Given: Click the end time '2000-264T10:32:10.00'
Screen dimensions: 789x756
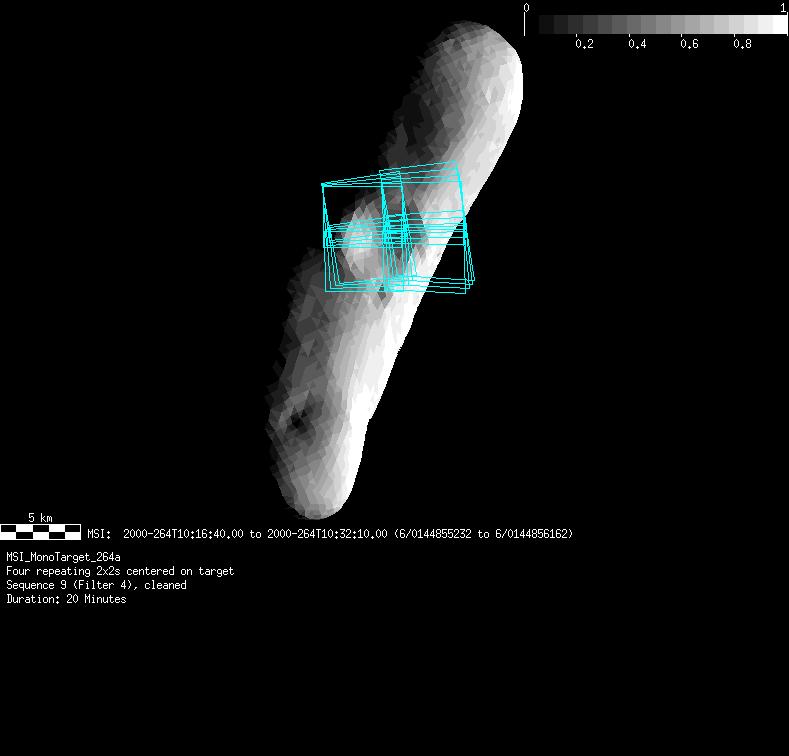Looking at the screenshot, I should 327,534.
